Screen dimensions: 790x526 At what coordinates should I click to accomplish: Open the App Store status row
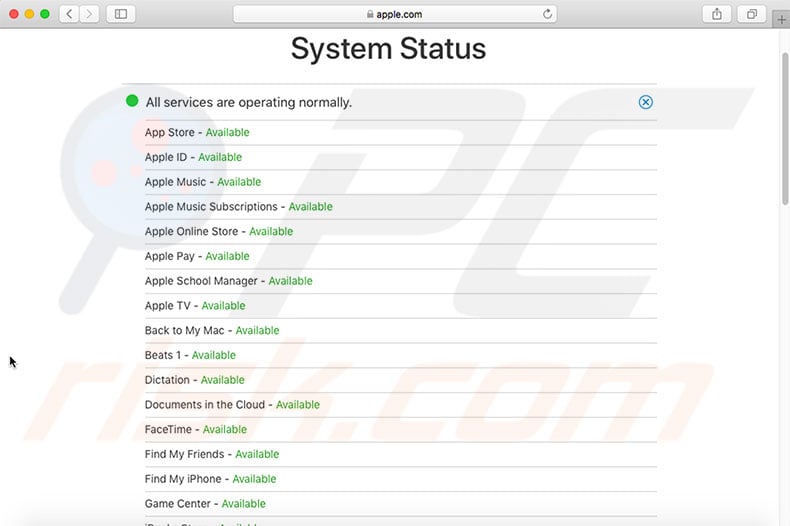click(x=401, y=133)
